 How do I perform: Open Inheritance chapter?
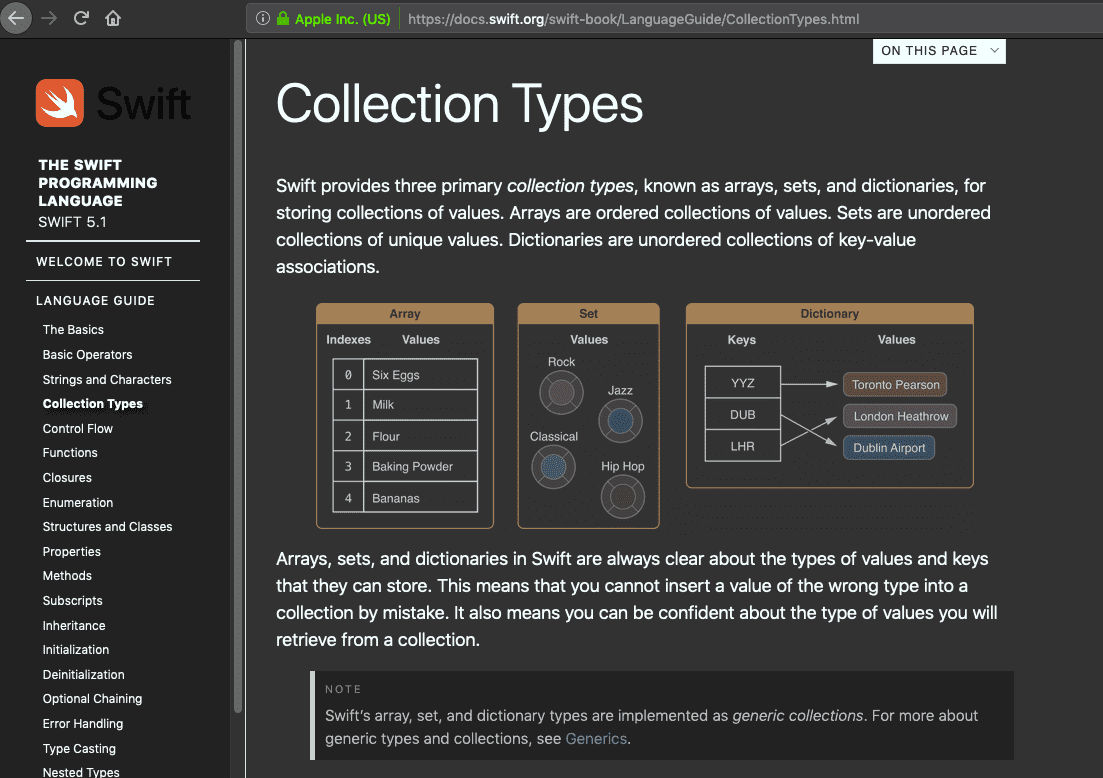[x=74, y=625]
